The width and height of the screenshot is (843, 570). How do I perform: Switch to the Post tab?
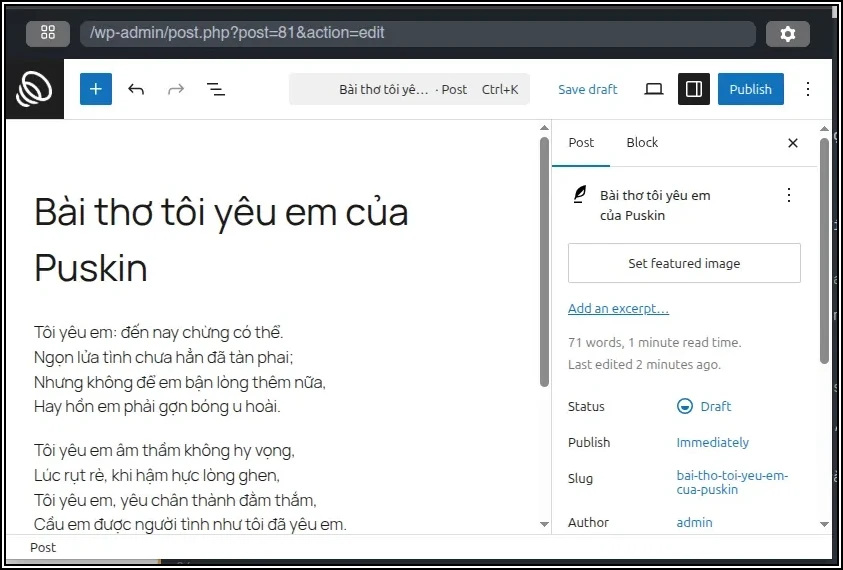click(x=581, y=142)
